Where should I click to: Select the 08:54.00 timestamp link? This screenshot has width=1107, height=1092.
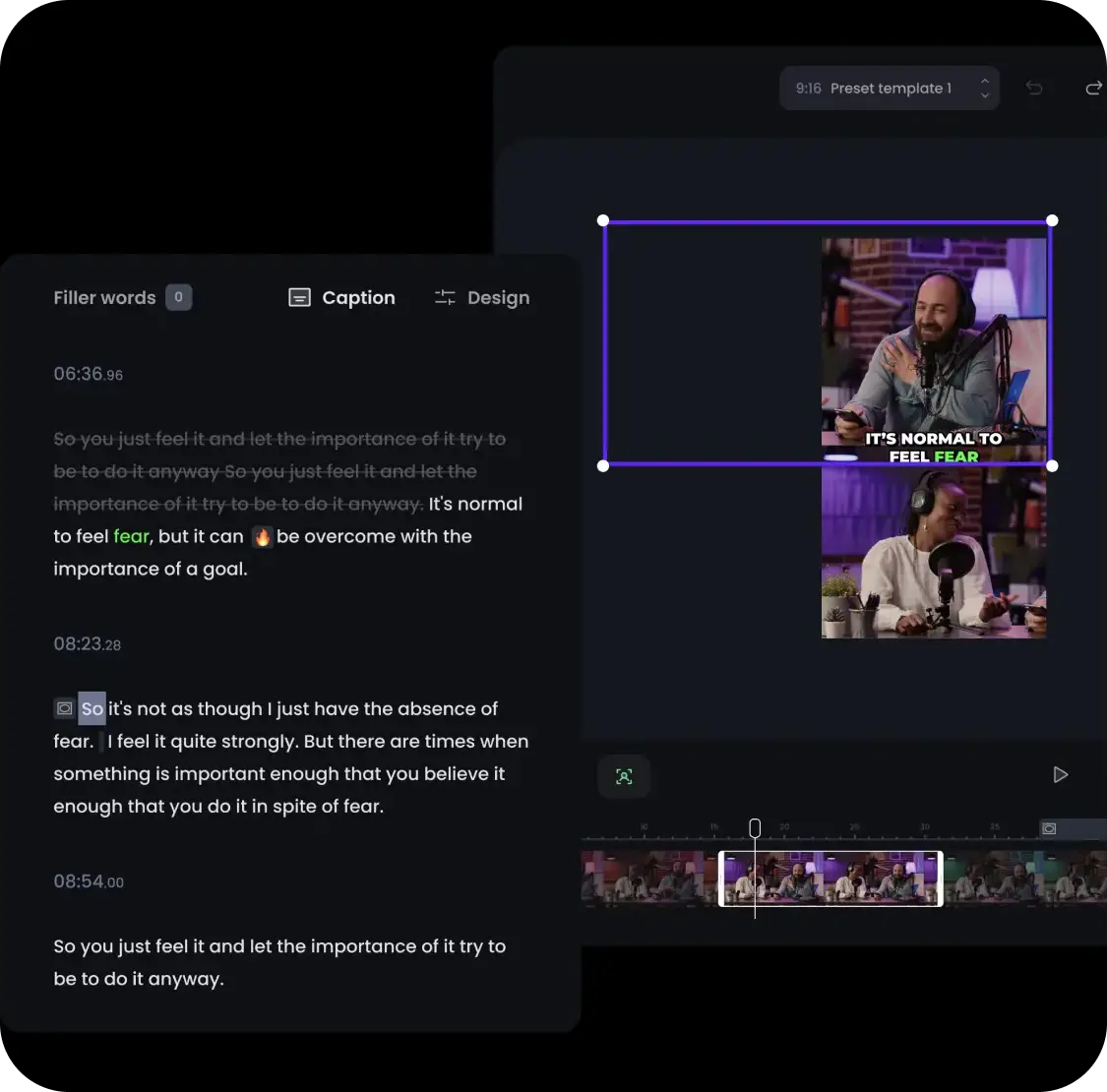click(89, 880)
